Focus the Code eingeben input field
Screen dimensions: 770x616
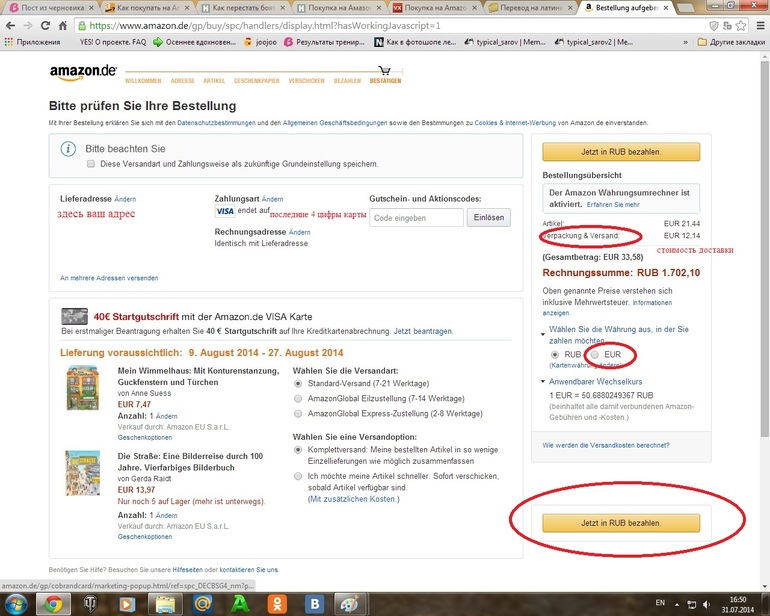[x=416, y=218]
